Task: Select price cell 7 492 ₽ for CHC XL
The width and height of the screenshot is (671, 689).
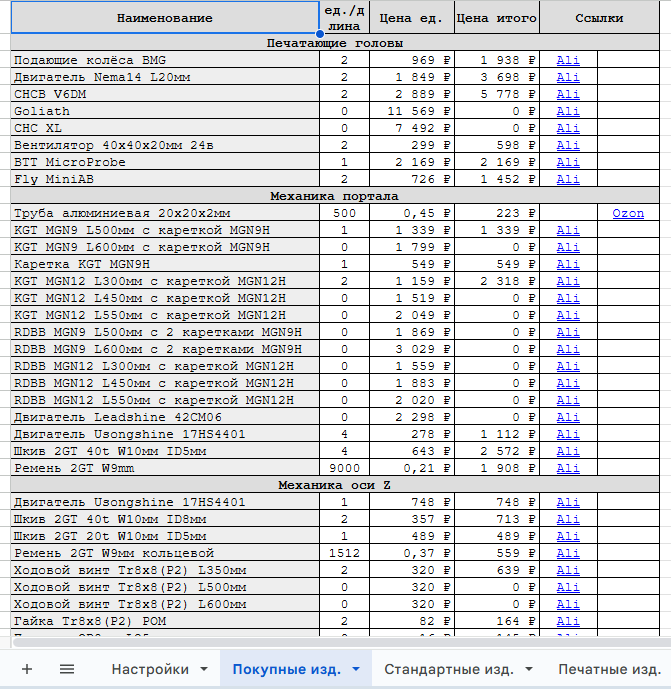Action: coord(411,128)
